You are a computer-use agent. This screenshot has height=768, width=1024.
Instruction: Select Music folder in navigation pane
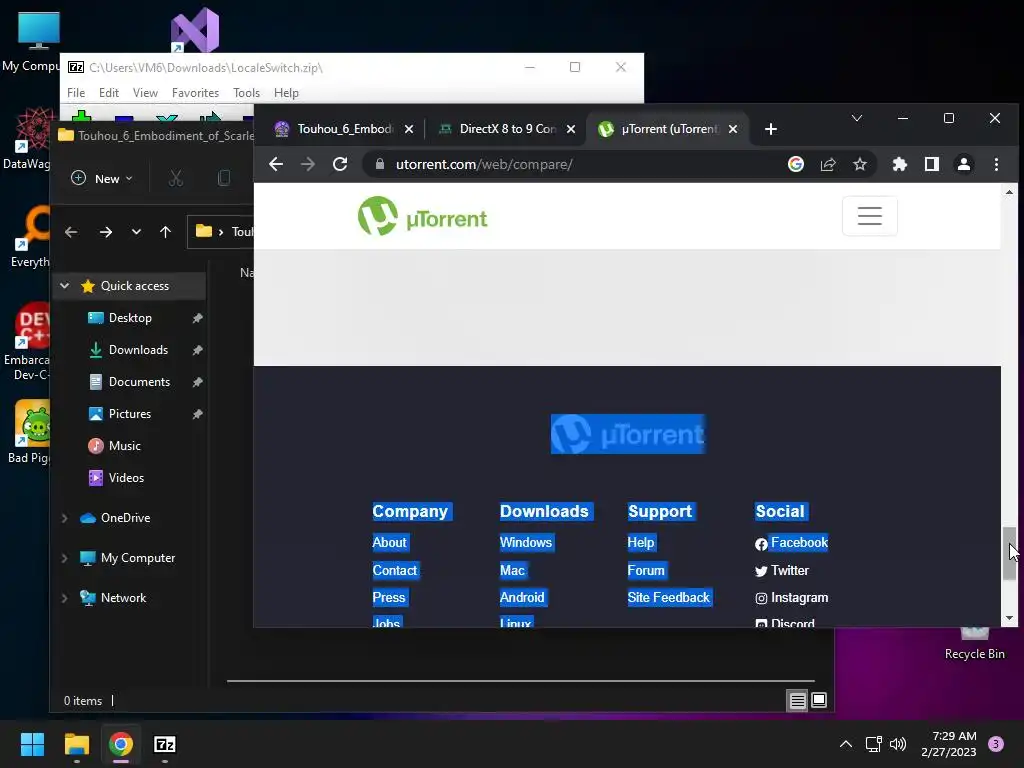124,445
